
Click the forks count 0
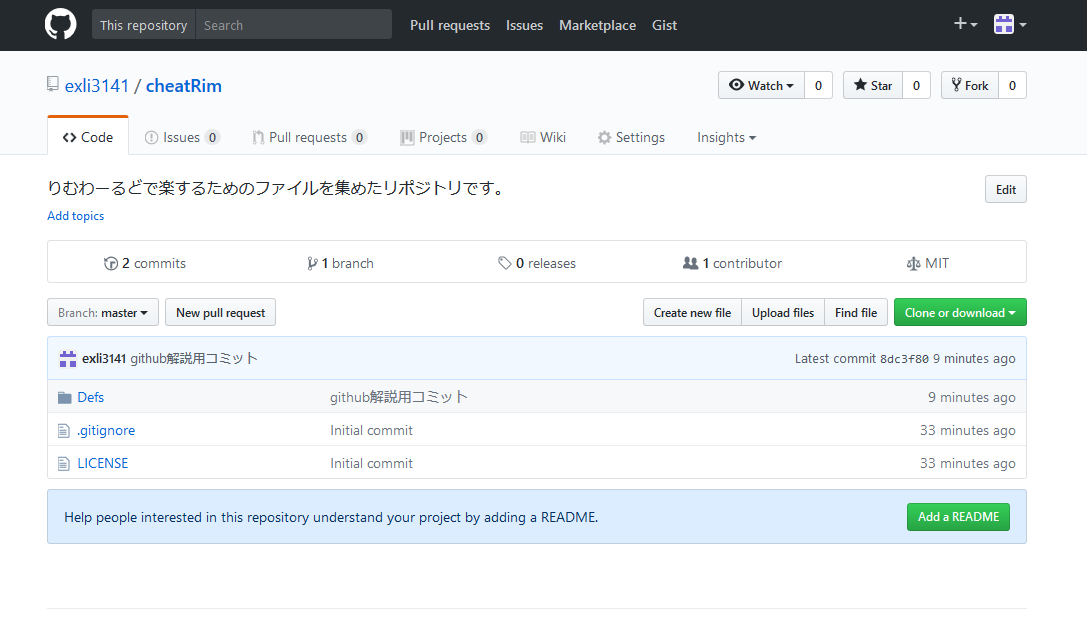1012,85
